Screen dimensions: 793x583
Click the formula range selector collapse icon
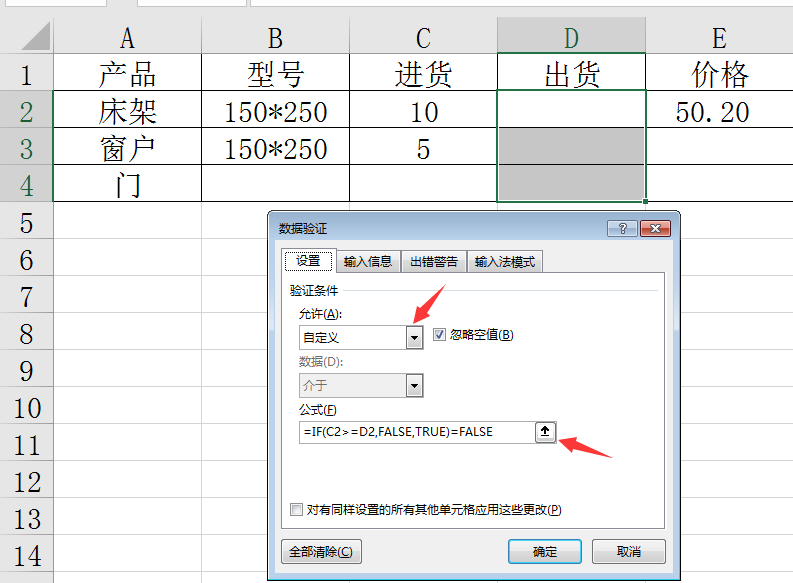[545, 432]
